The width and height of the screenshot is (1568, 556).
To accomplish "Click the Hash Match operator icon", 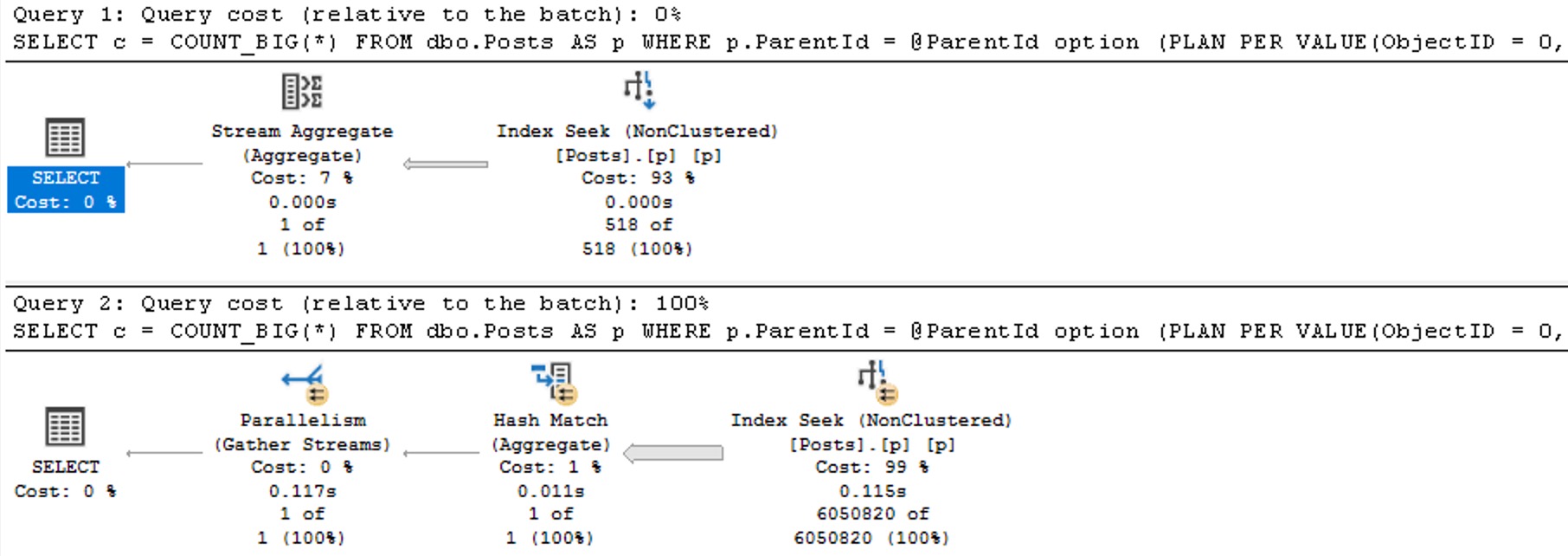I will [553, 384].
